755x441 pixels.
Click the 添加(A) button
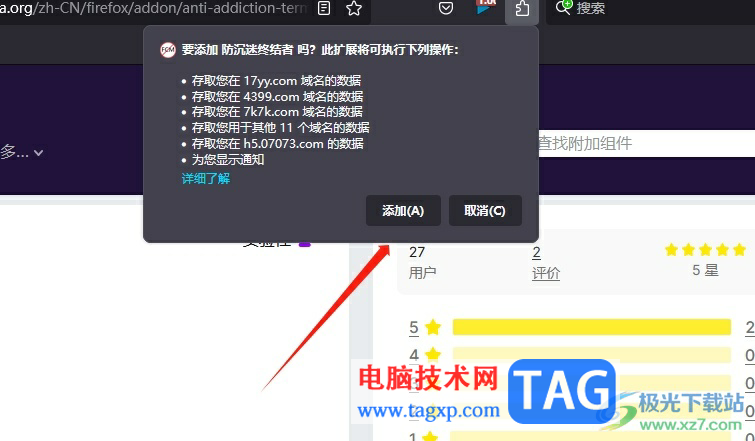pyautogui.click(x=403, y=210)
